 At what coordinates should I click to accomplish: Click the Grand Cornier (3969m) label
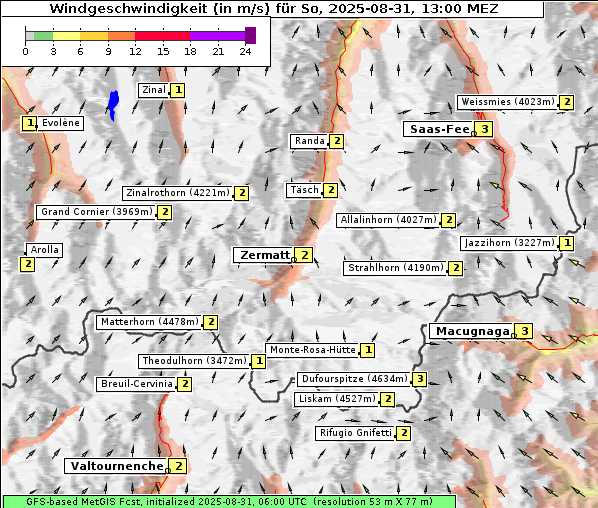point(97,212)
